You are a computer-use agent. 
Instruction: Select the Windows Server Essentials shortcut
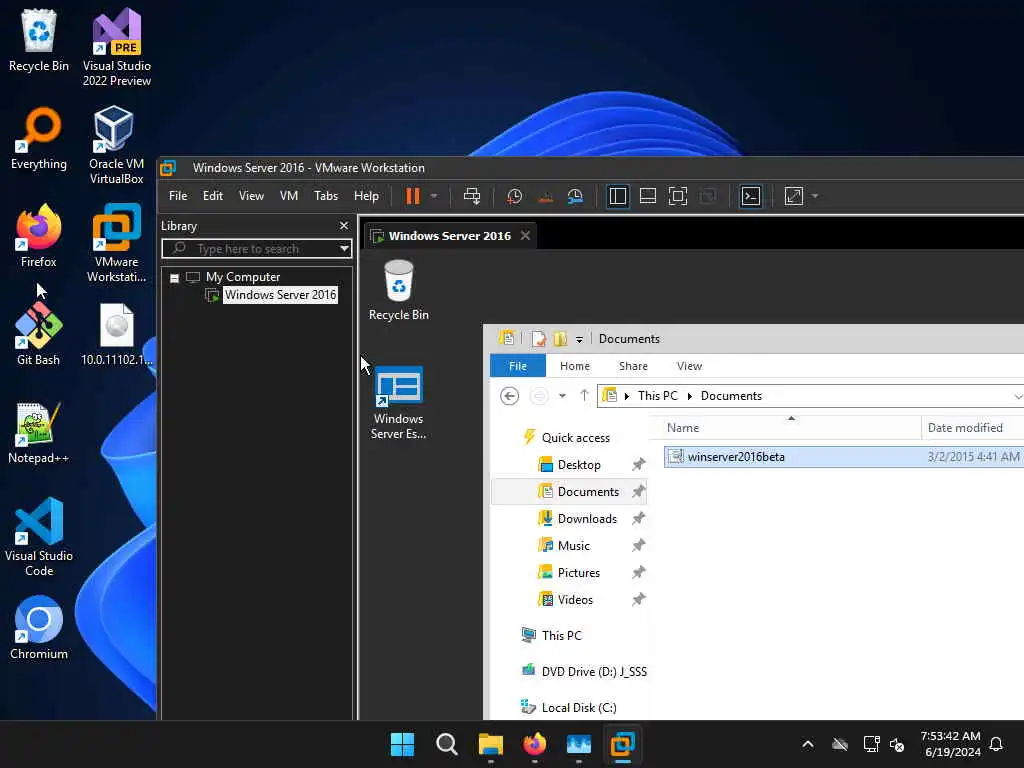coord(398,402)
